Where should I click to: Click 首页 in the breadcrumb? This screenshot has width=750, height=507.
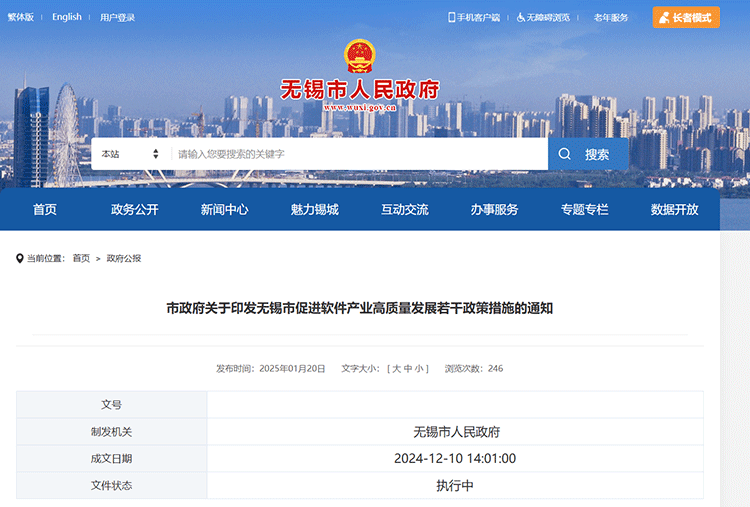tap(81, 258)
